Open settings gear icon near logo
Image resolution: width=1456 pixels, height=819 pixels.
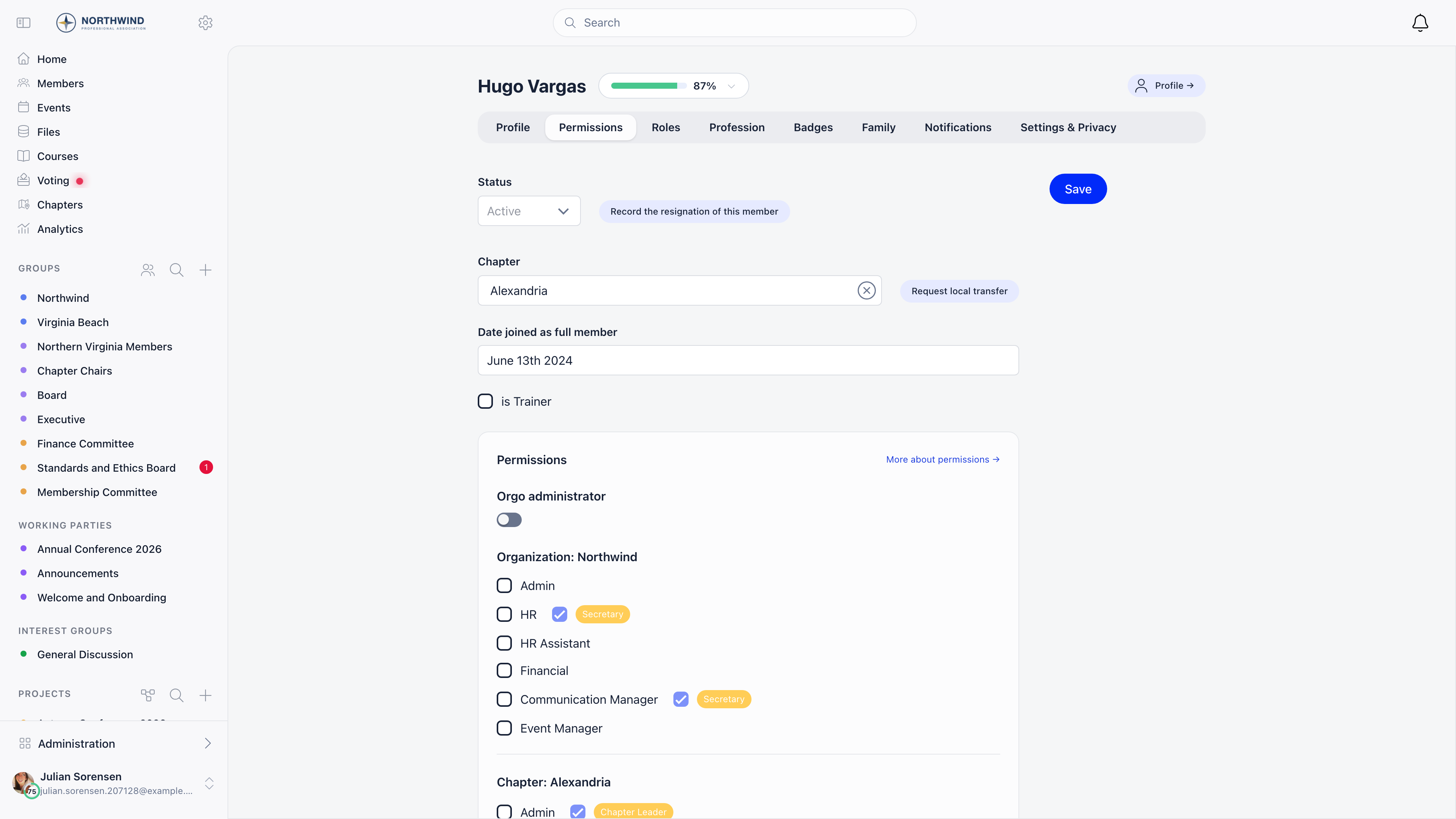pos(205,23)
